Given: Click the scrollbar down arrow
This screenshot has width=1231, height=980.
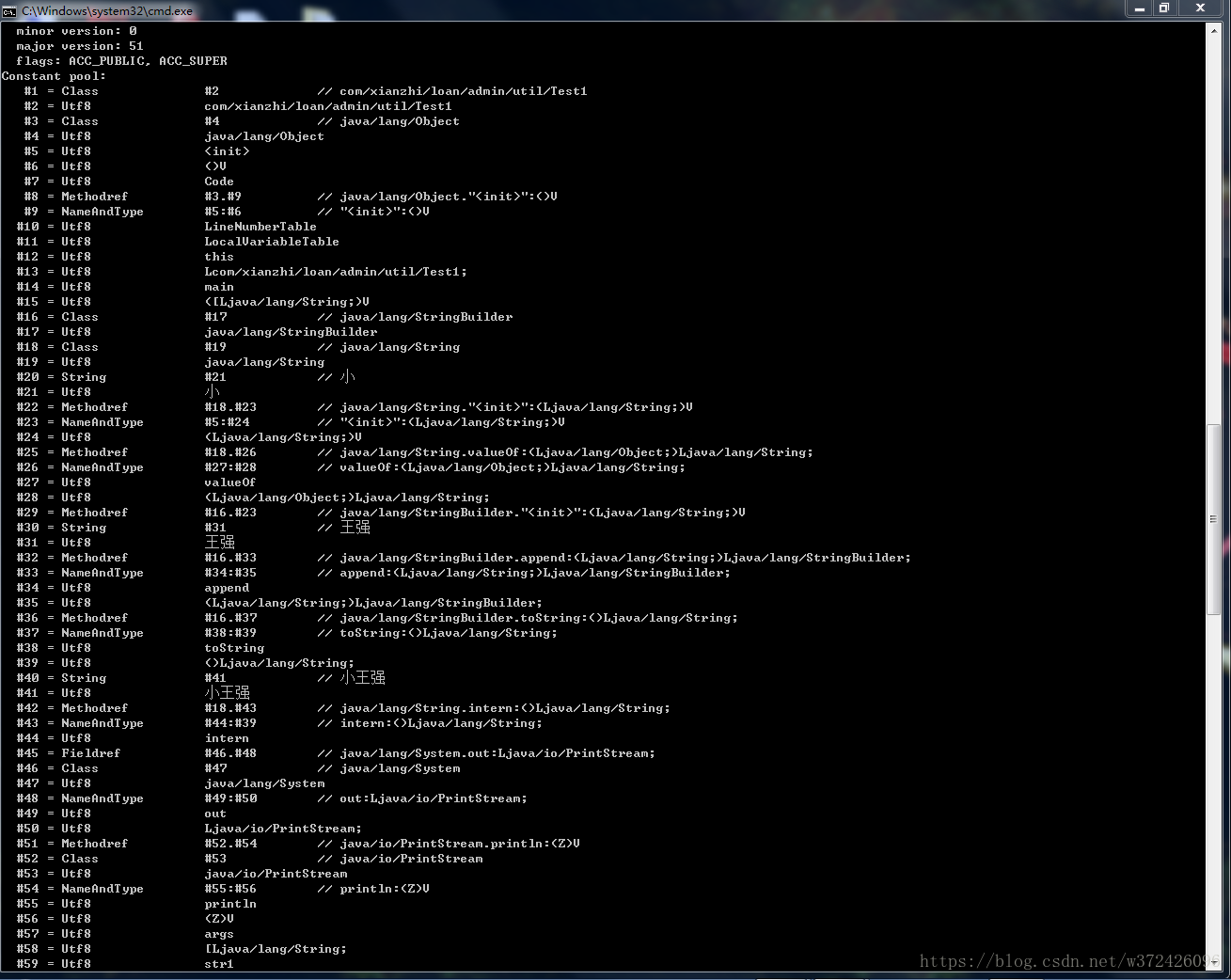Looking at the screenshot, I should tap(1213, 963).
